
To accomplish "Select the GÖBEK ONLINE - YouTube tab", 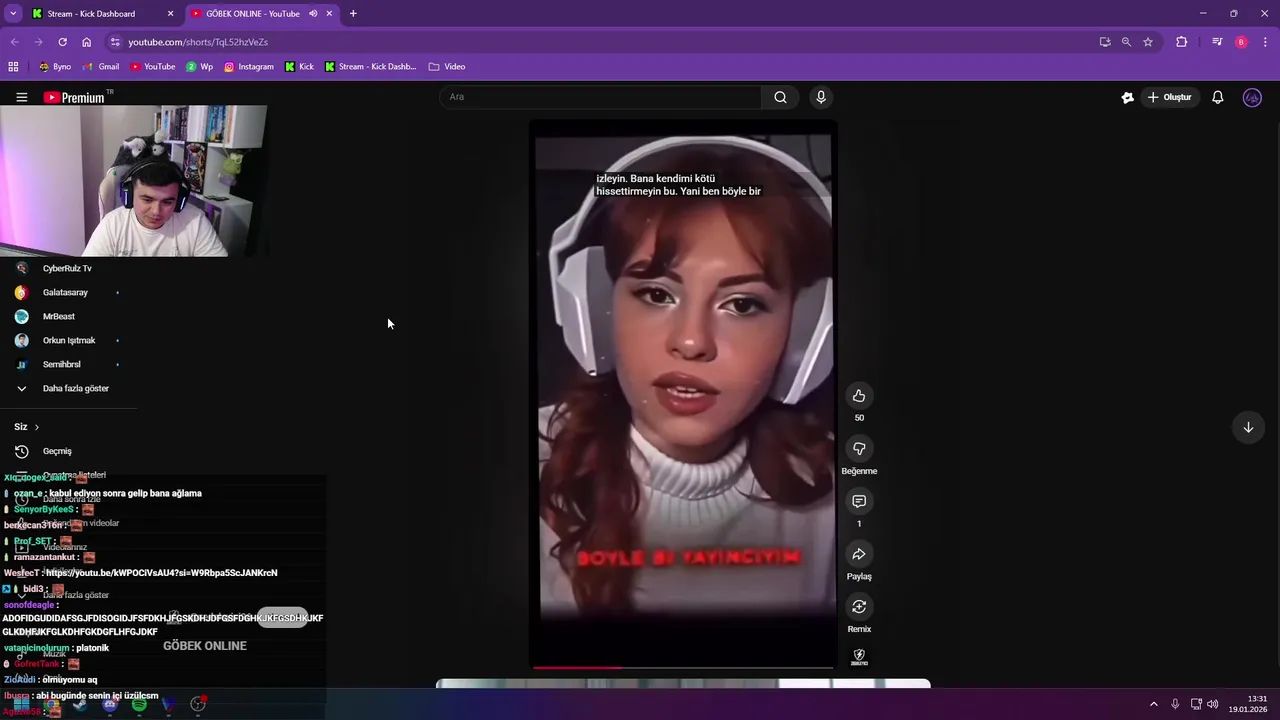I will pyautogui.click(x=262, y=14).
